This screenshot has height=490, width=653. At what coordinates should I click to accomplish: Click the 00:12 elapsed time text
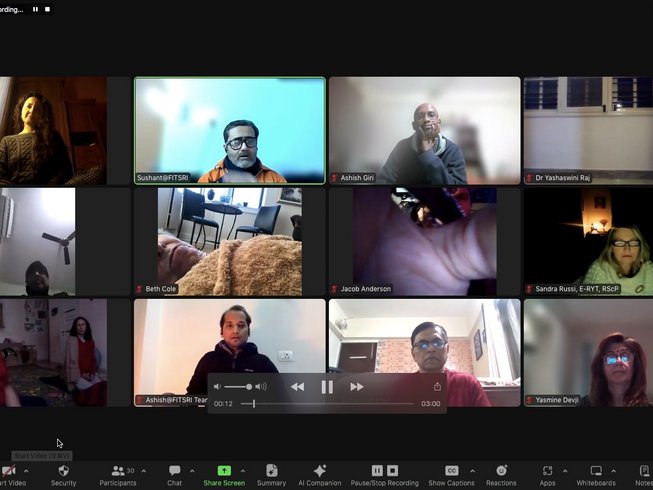pos(223,404)
